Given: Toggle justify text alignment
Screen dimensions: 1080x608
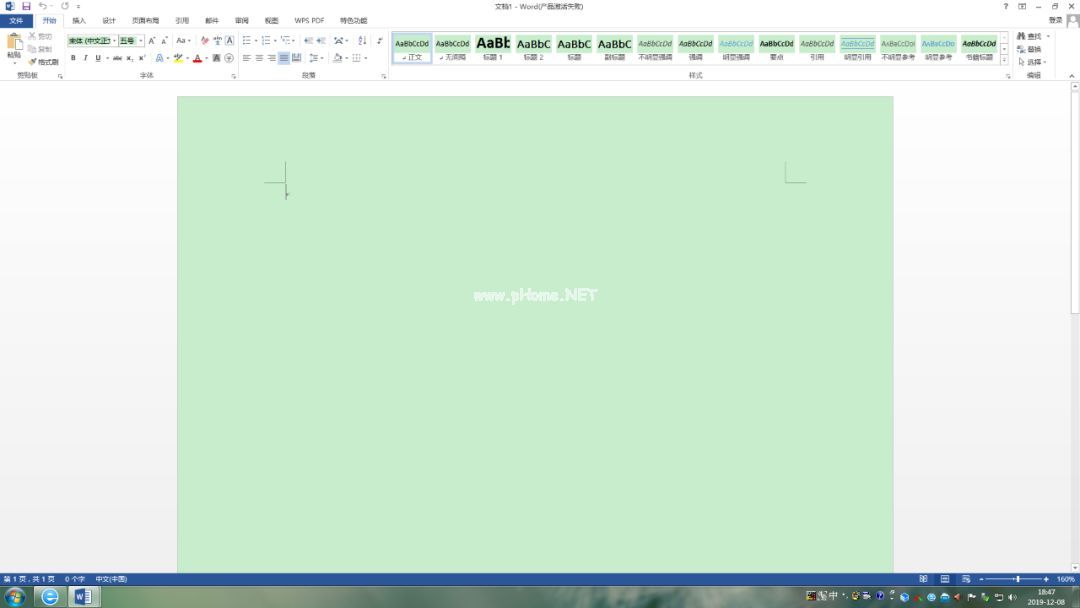Looking at the screenshot, I should click(284, 58).
